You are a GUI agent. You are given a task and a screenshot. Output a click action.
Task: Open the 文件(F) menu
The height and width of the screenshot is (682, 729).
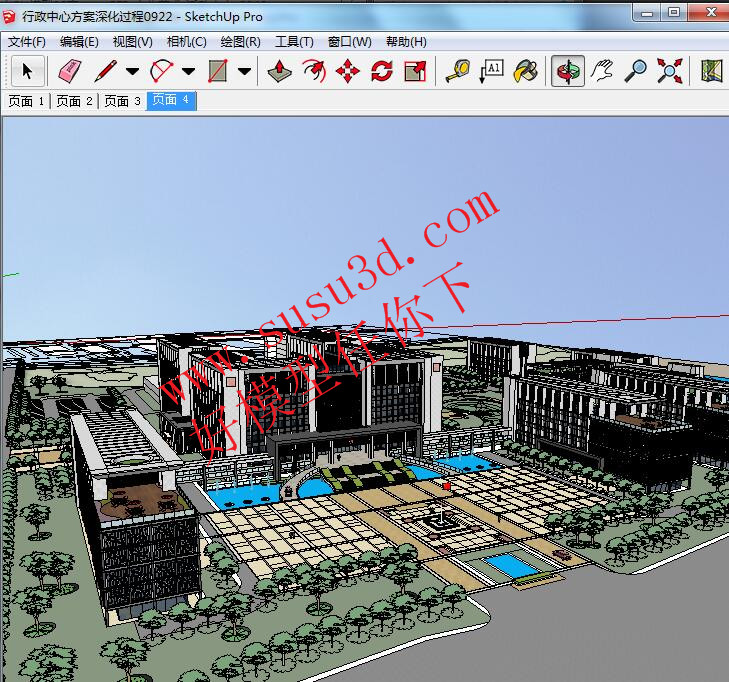[27, 42]
